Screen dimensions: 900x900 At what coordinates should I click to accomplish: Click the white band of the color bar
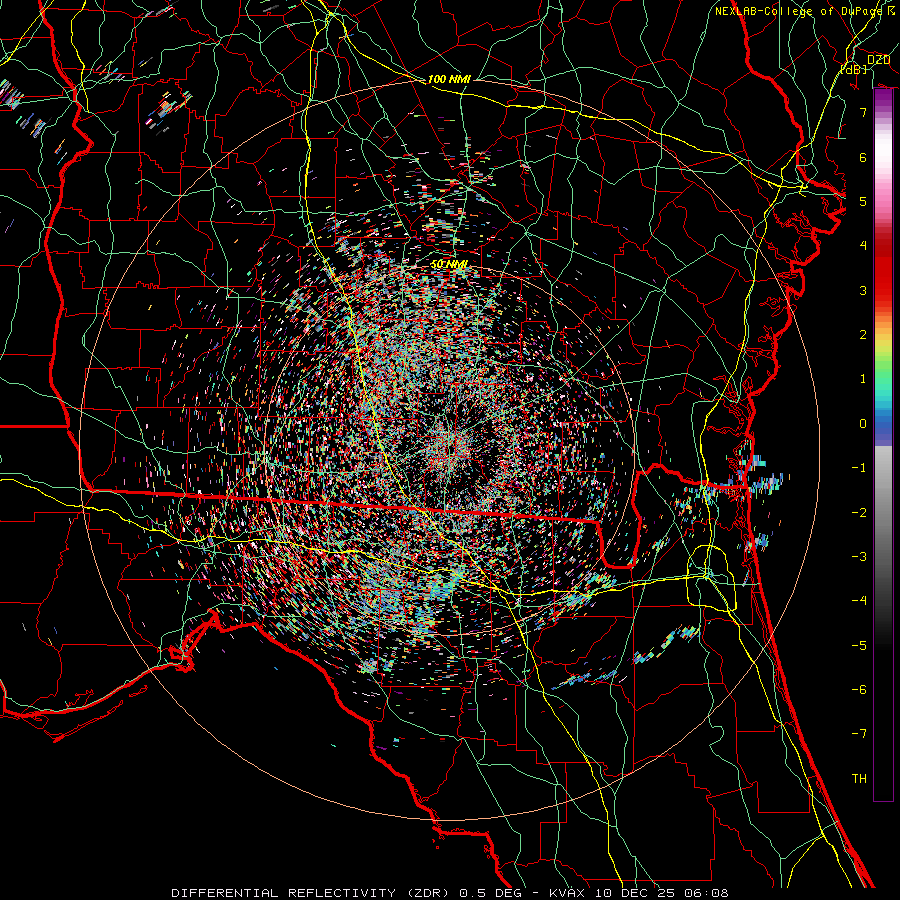click(x=883, y=149)
